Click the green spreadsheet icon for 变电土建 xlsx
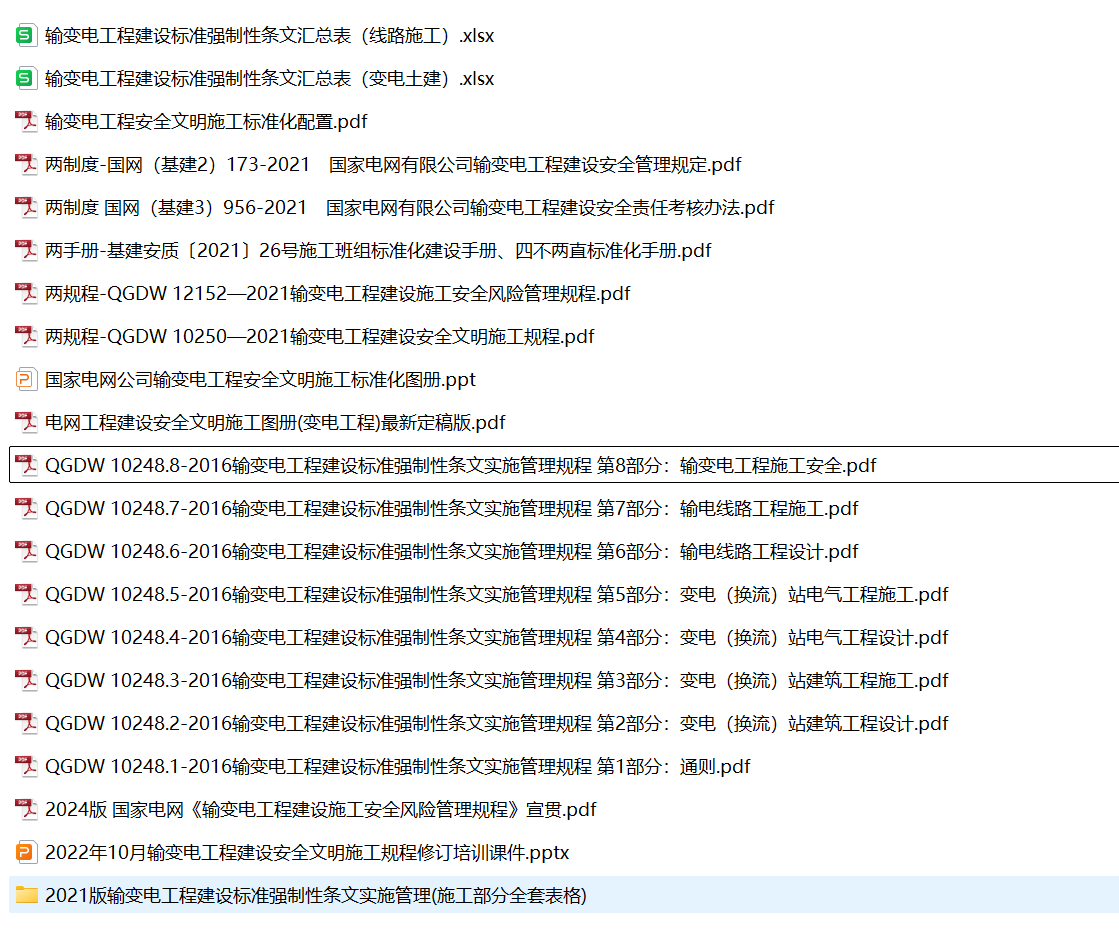This screenshot has width=1119, height=937. pos(26,78)
